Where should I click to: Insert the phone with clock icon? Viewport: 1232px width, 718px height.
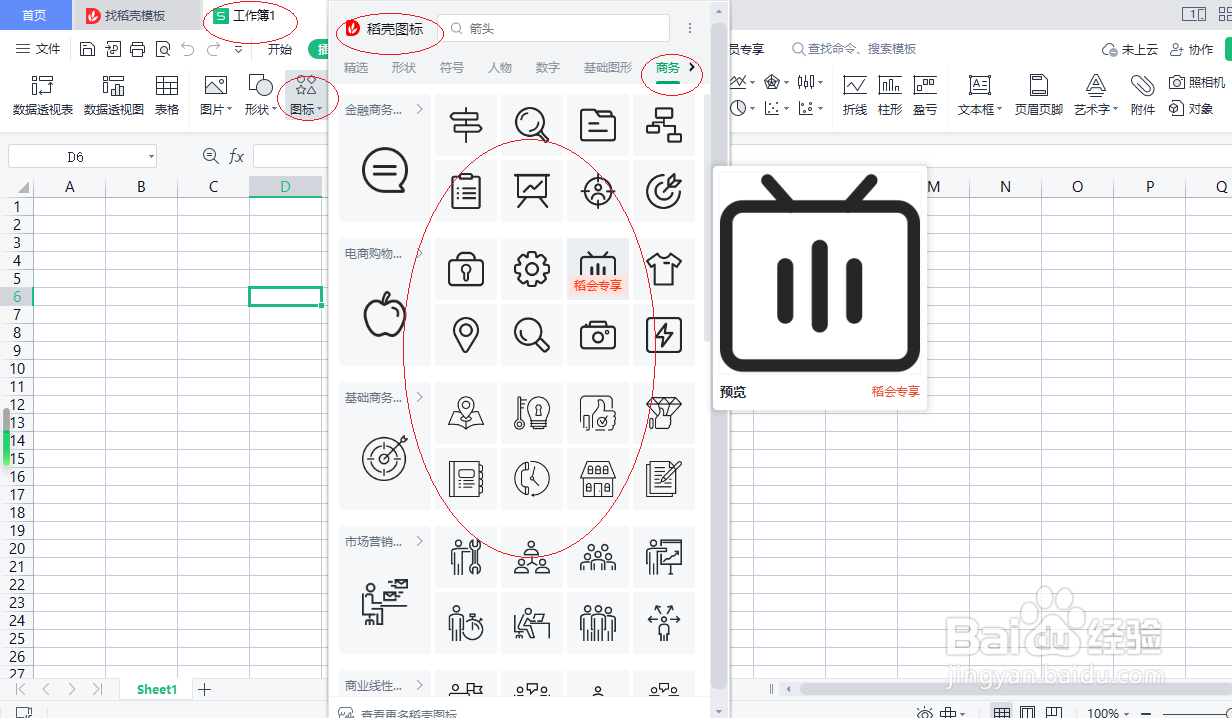532,479
